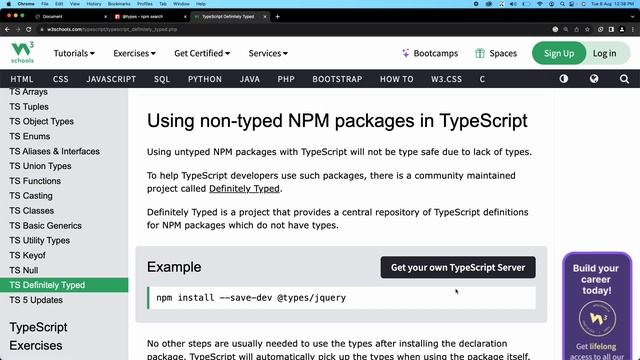Screen dimensions: 640x360
Task: Click the address bar URL field
Action: (x=294, y=29)
